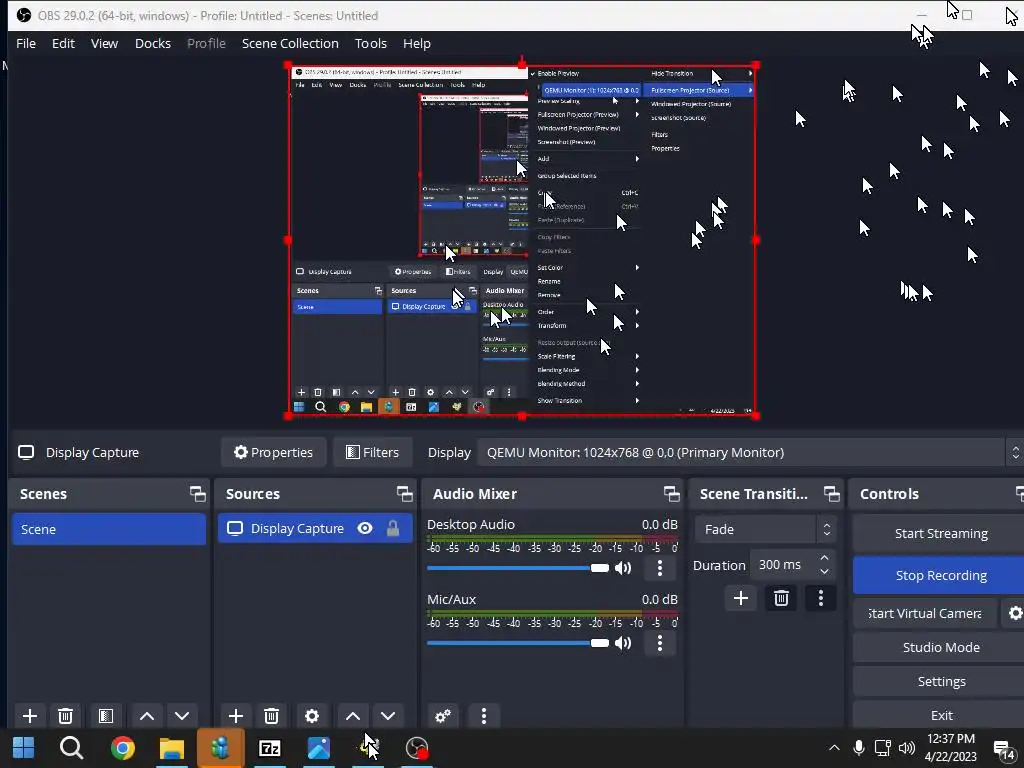Pop out the Scene Transitions dock
Viewport: 1024px width, 768px height.
831,494
